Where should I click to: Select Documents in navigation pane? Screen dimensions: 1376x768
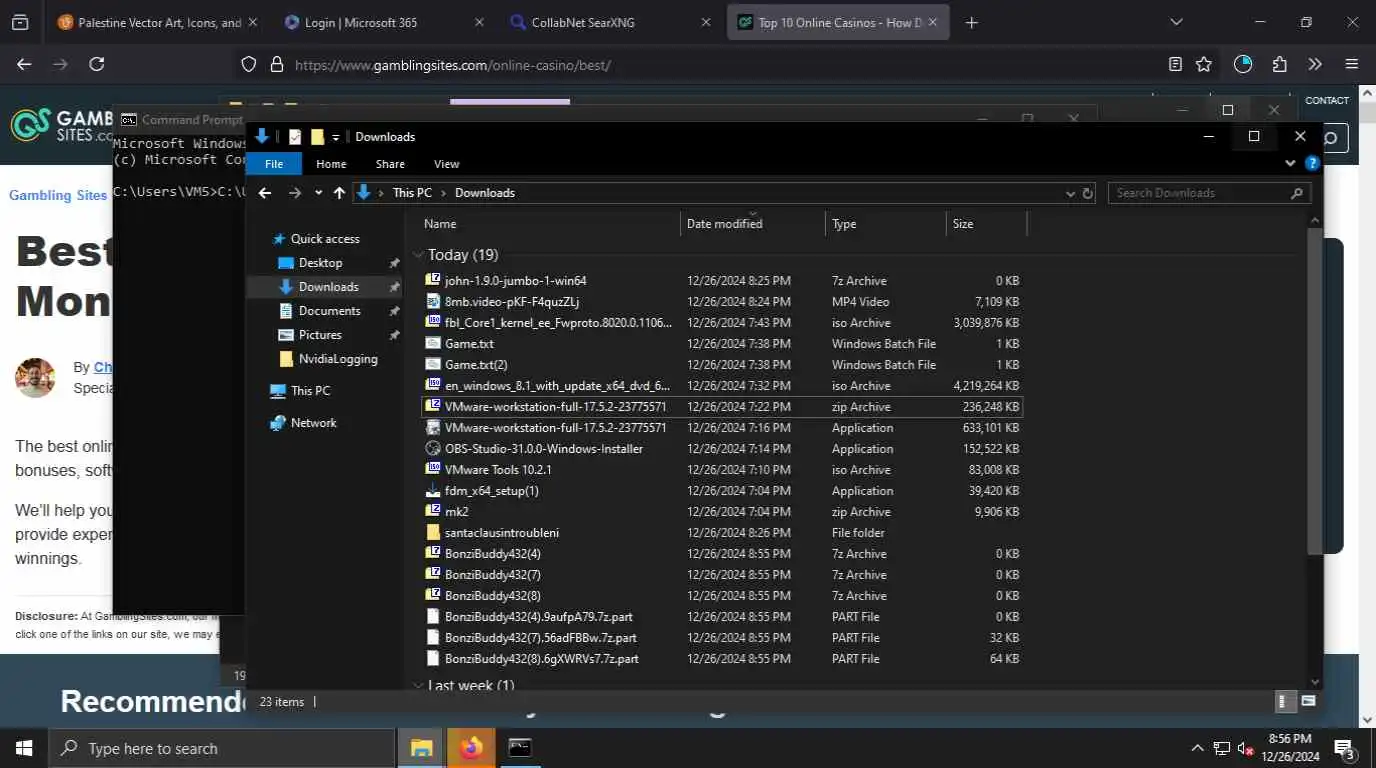click(x=329, y=311)
